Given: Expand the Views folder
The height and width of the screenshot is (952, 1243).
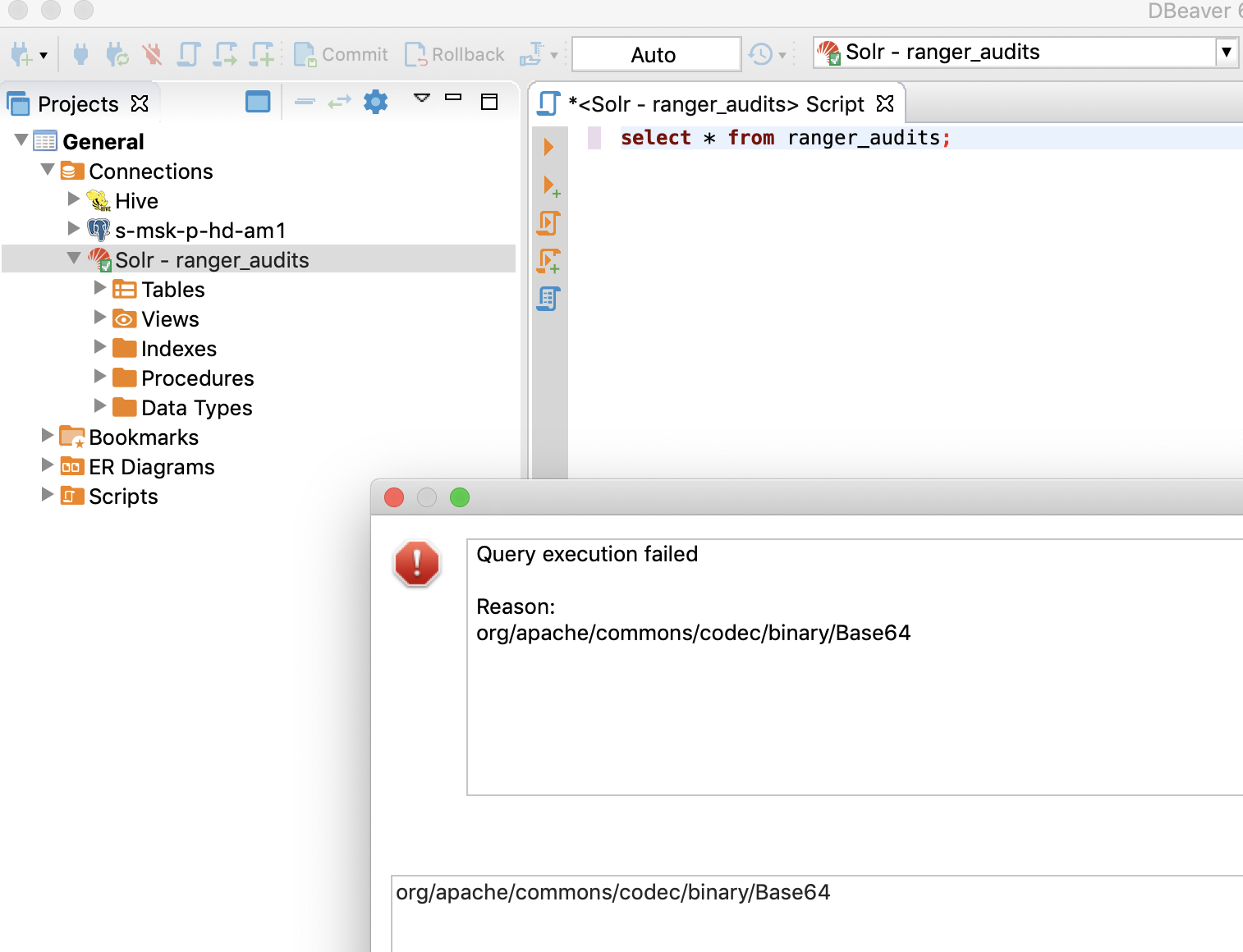Looking at the screenshot, I should click(x=100, y=317).
